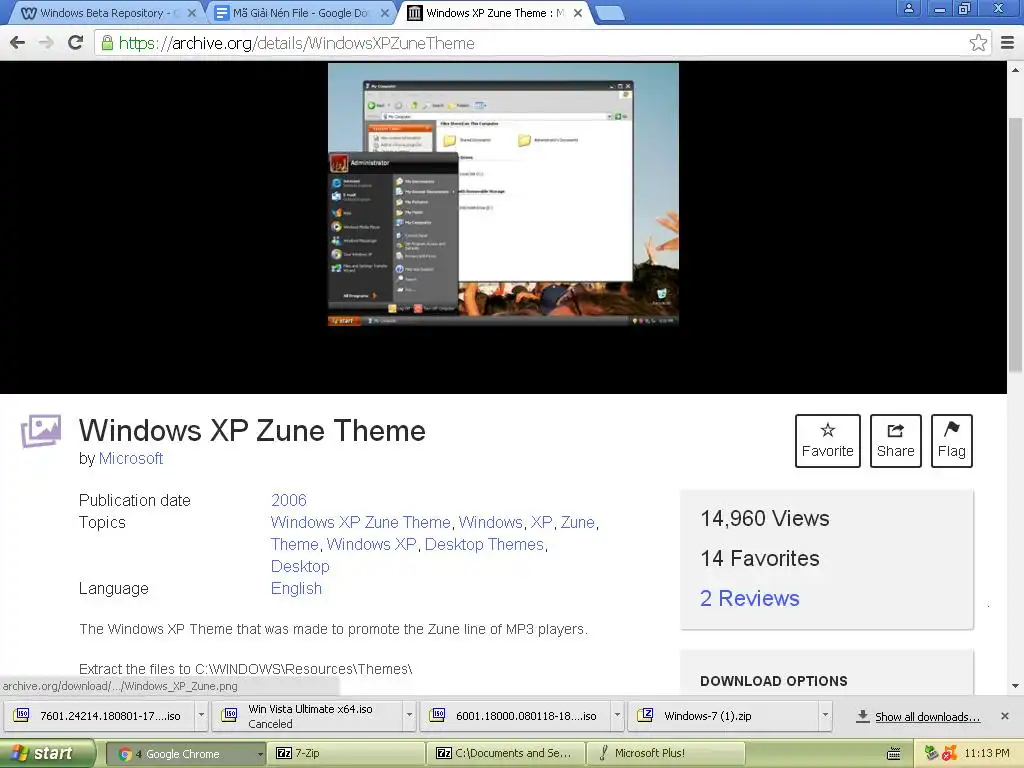Open the Desktop Themes topic link
1024x768 pixels.
[x=484, y=545]
